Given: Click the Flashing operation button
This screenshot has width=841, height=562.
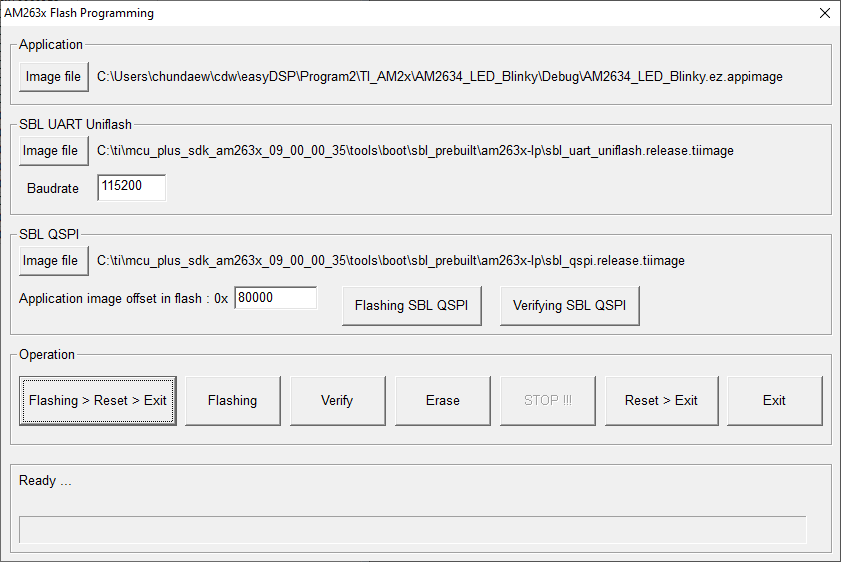Looking at the screenshot, I should pos(233,401).
